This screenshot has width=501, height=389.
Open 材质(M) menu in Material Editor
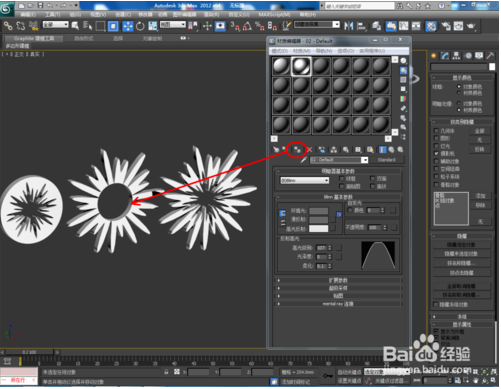point(302,51)
